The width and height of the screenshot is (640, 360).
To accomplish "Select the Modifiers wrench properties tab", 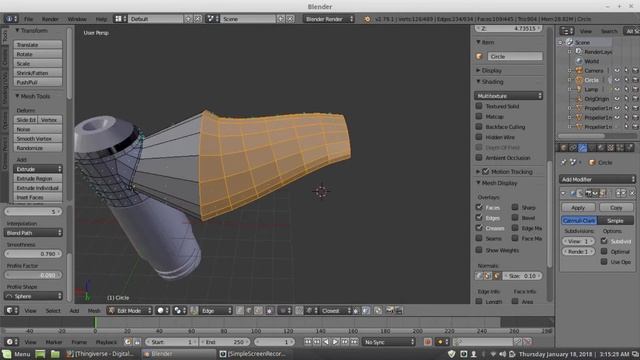I will [582, 147].
